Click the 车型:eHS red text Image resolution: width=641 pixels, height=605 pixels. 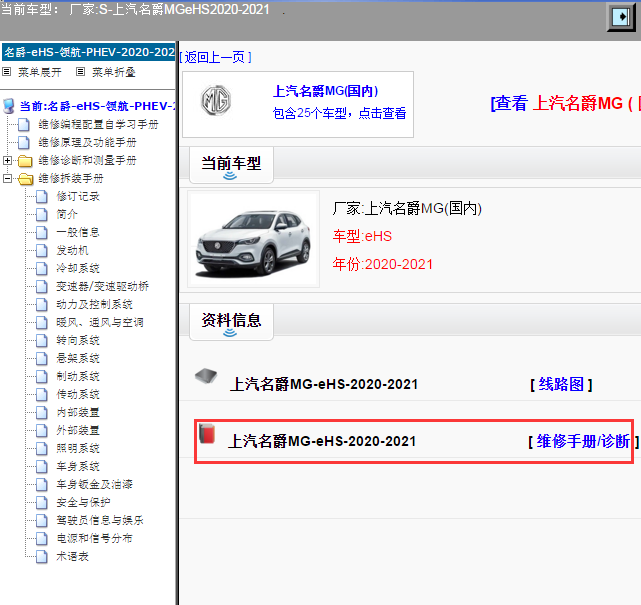pos(362,236)
